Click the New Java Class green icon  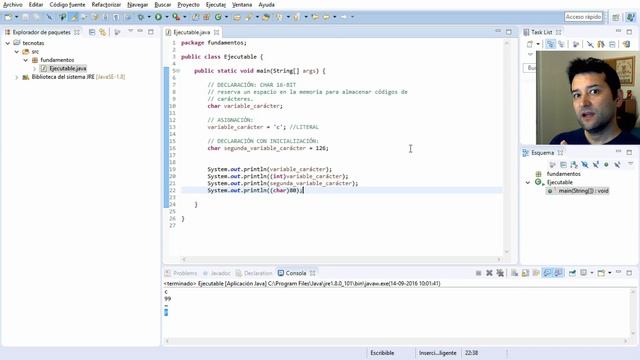[x=218, y=17]
